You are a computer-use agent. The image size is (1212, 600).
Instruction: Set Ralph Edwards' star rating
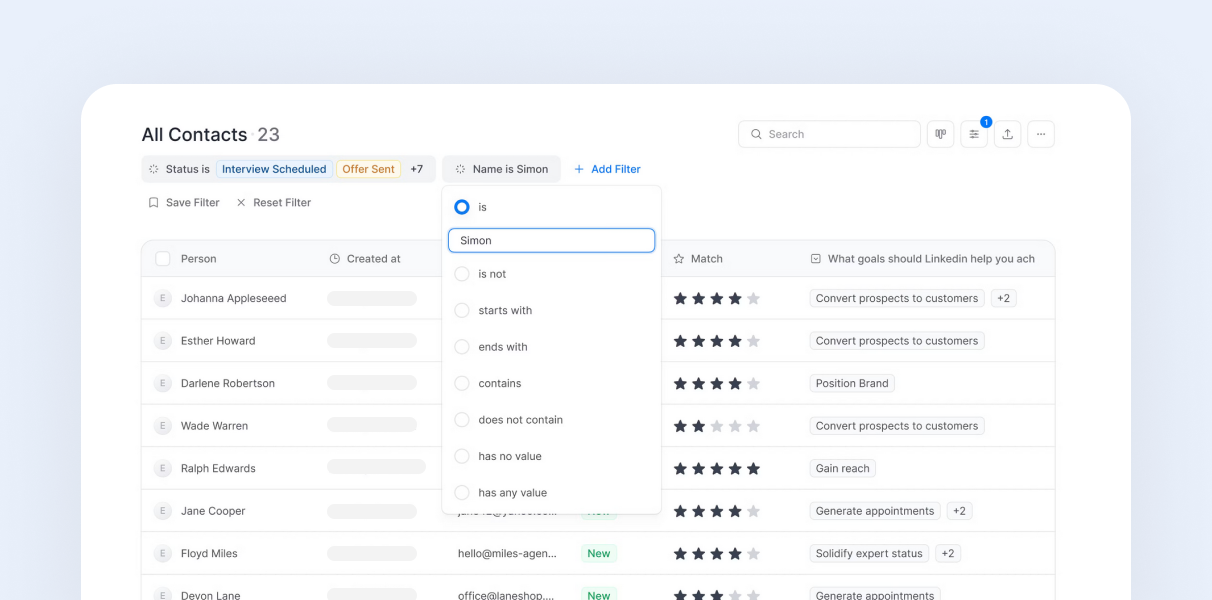[717, 468]
